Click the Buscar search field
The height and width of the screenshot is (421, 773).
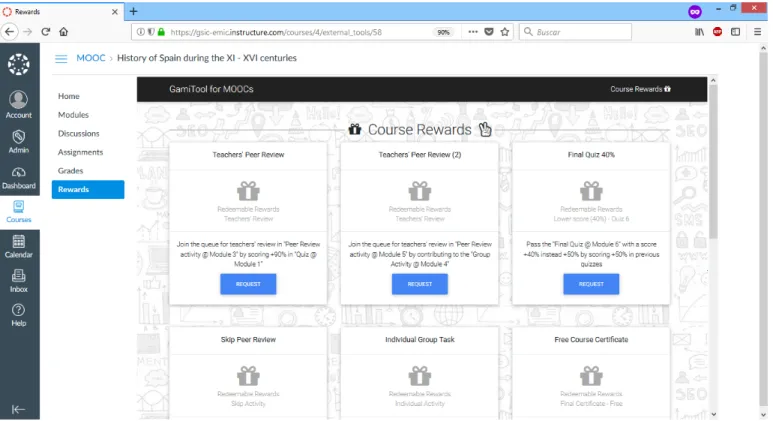coord(575,32)
